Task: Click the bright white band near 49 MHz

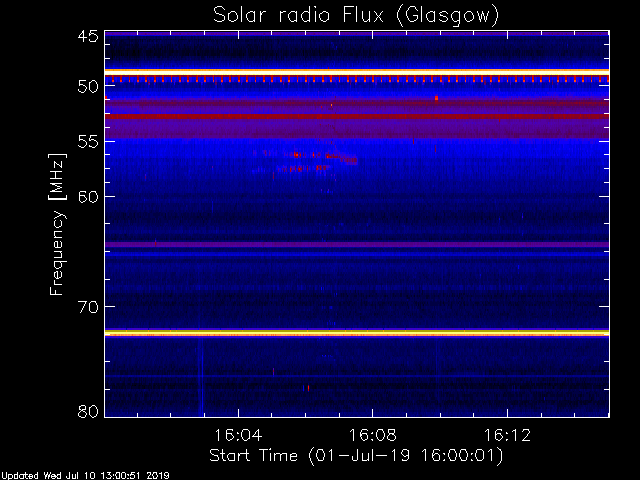Action: (x=357, y=72)
